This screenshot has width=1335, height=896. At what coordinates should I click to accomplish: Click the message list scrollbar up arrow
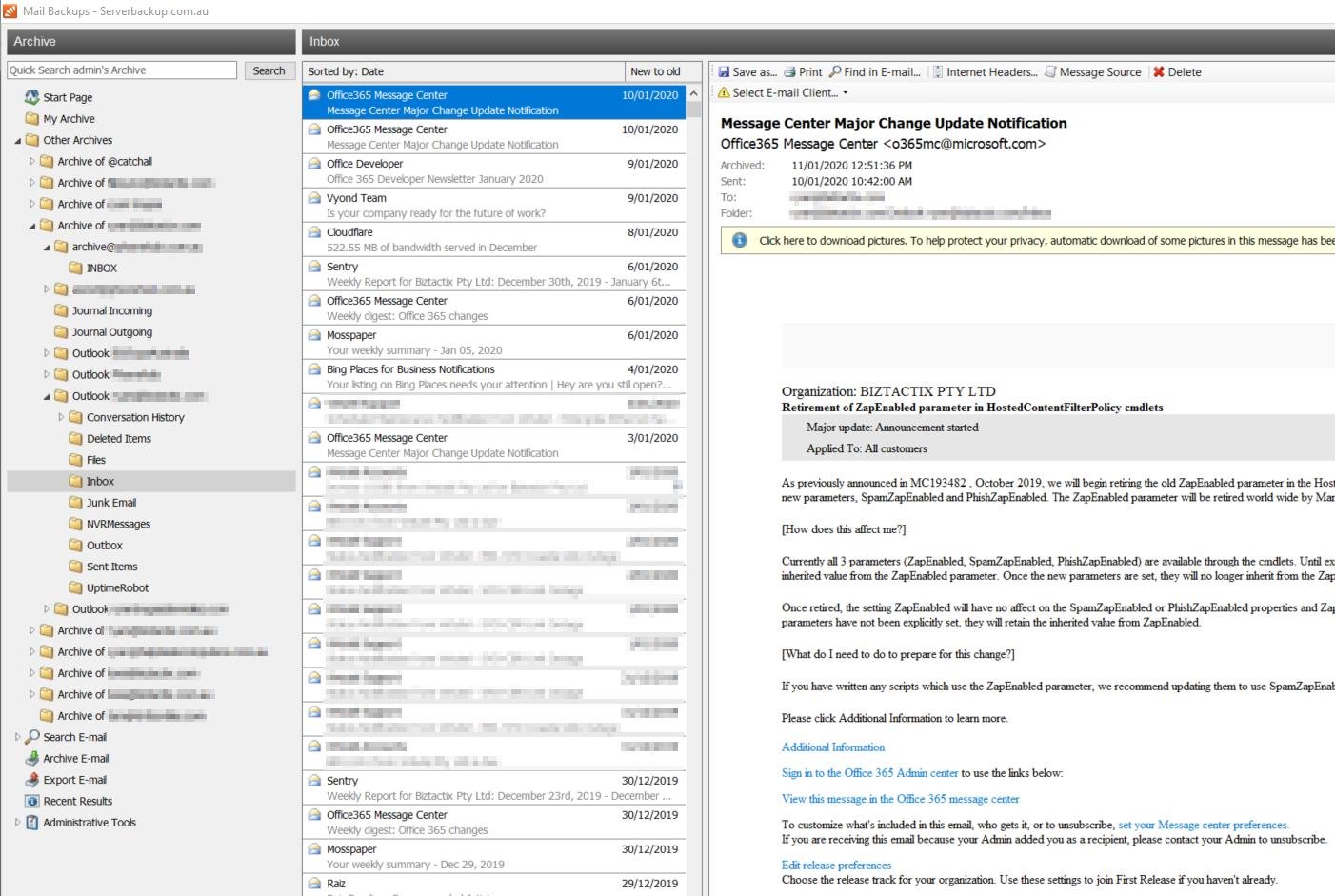pos(694,93)
